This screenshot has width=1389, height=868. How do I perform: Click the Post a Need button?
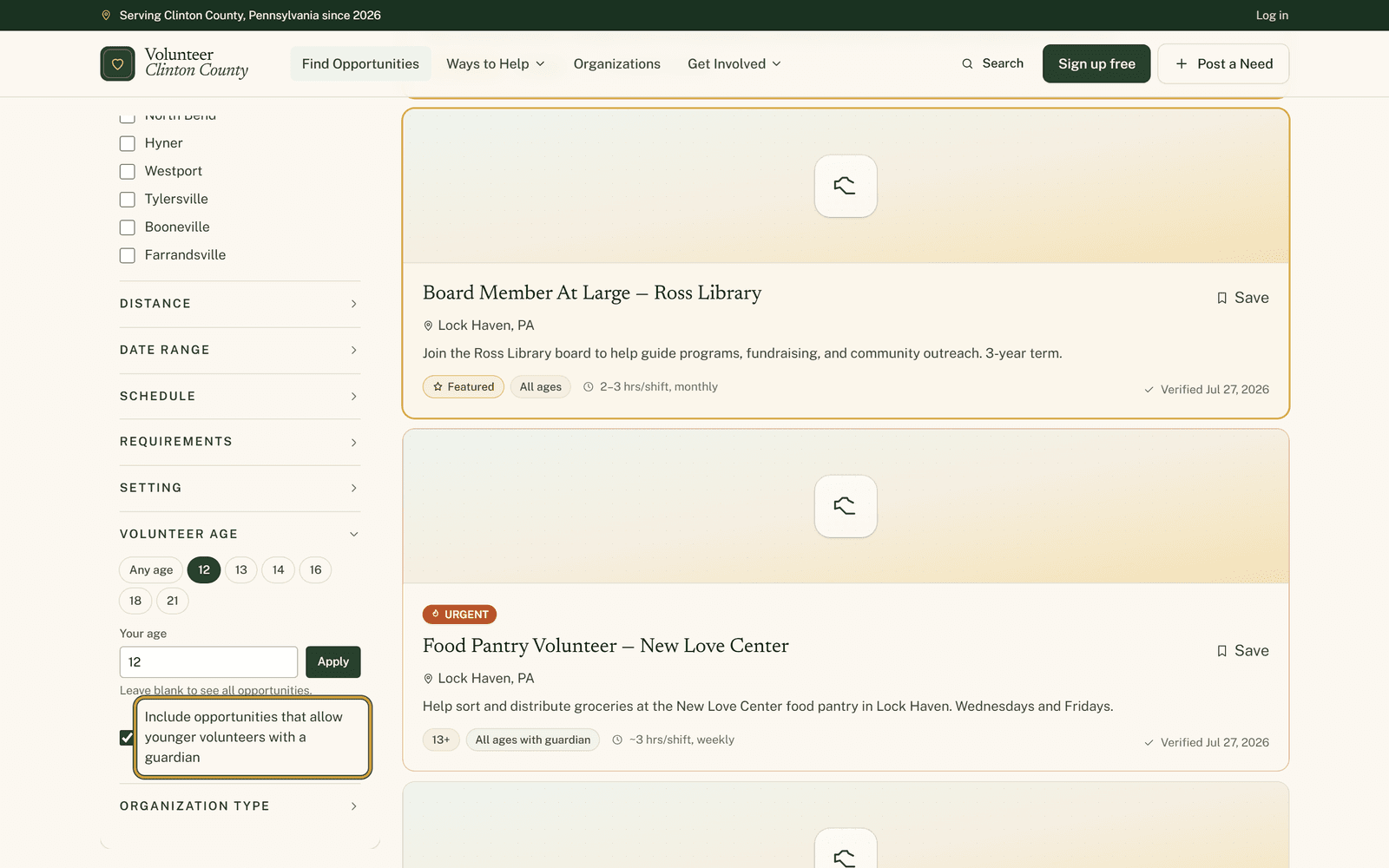coord(1223,63)
